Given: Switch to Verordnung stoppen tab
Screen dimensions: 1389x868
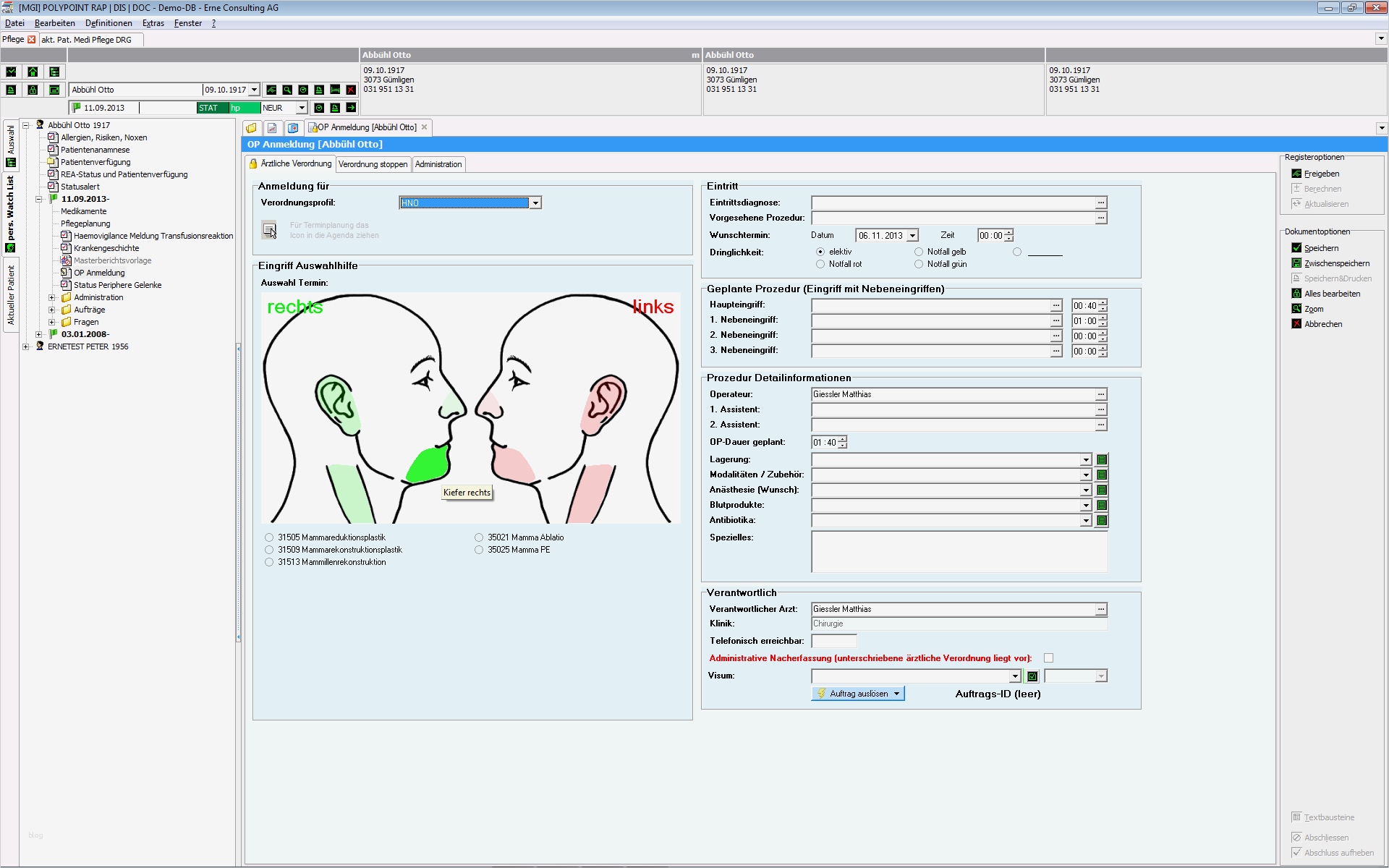Looking at the screenshot, I should tap(373, 164).
